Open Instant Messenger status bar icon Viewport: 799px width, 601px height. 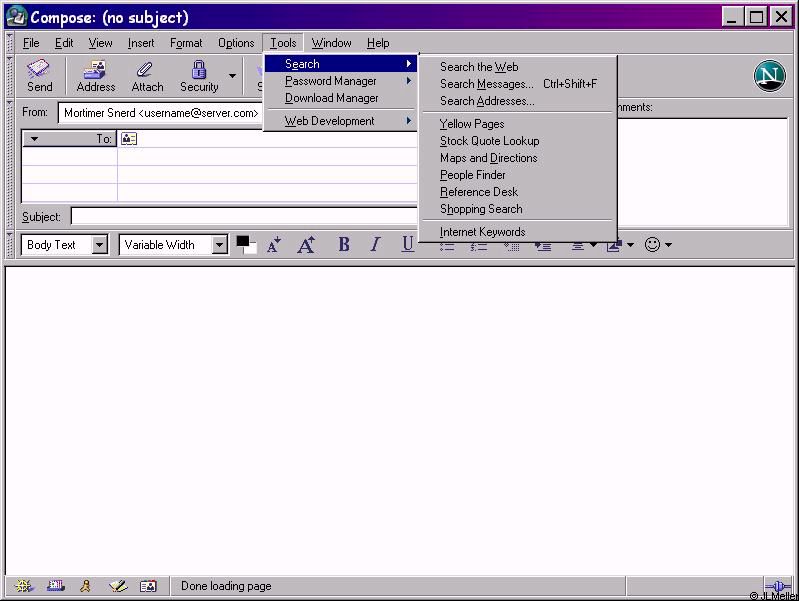[86, 586]
